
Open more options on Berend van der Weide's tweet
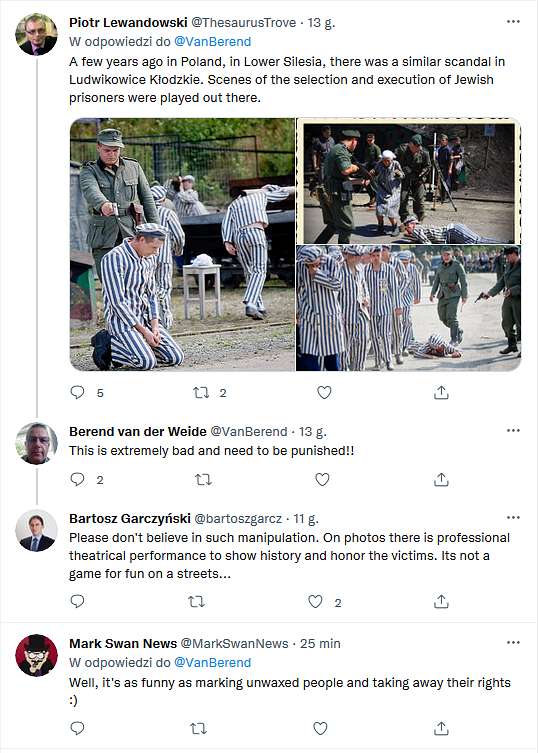[x=513, y=430]
